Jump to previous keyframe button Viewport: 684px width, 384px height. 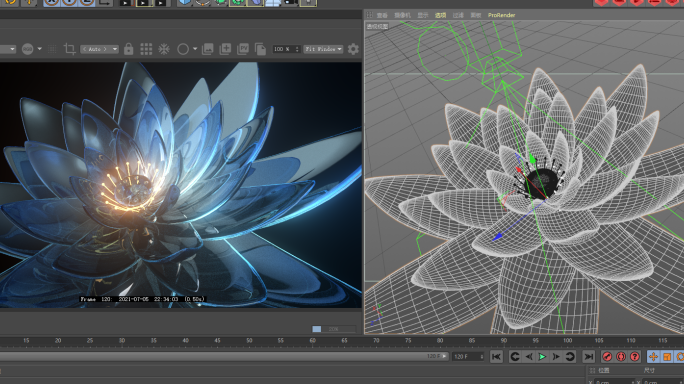(x=515, y=357)
